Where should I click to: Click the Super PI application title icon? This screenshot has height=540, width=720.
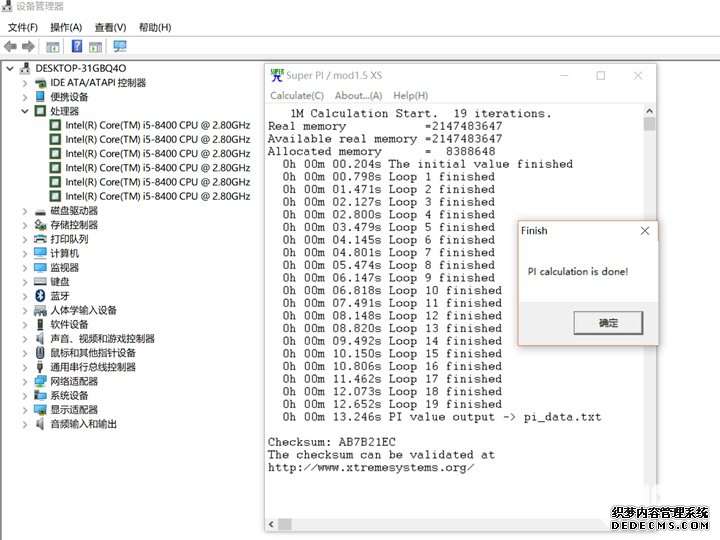click(276, 75)
